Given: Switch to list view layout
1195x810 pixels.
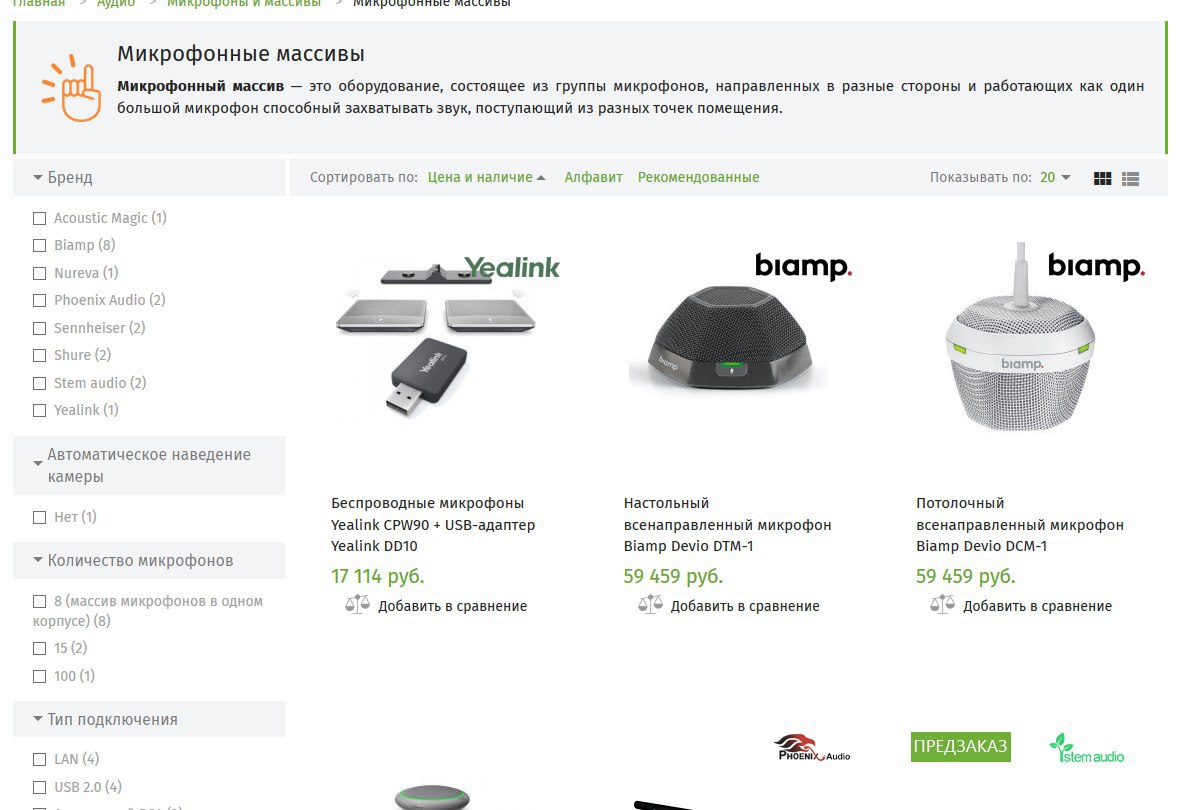Looking at the screenshot, I should 1130,178.
